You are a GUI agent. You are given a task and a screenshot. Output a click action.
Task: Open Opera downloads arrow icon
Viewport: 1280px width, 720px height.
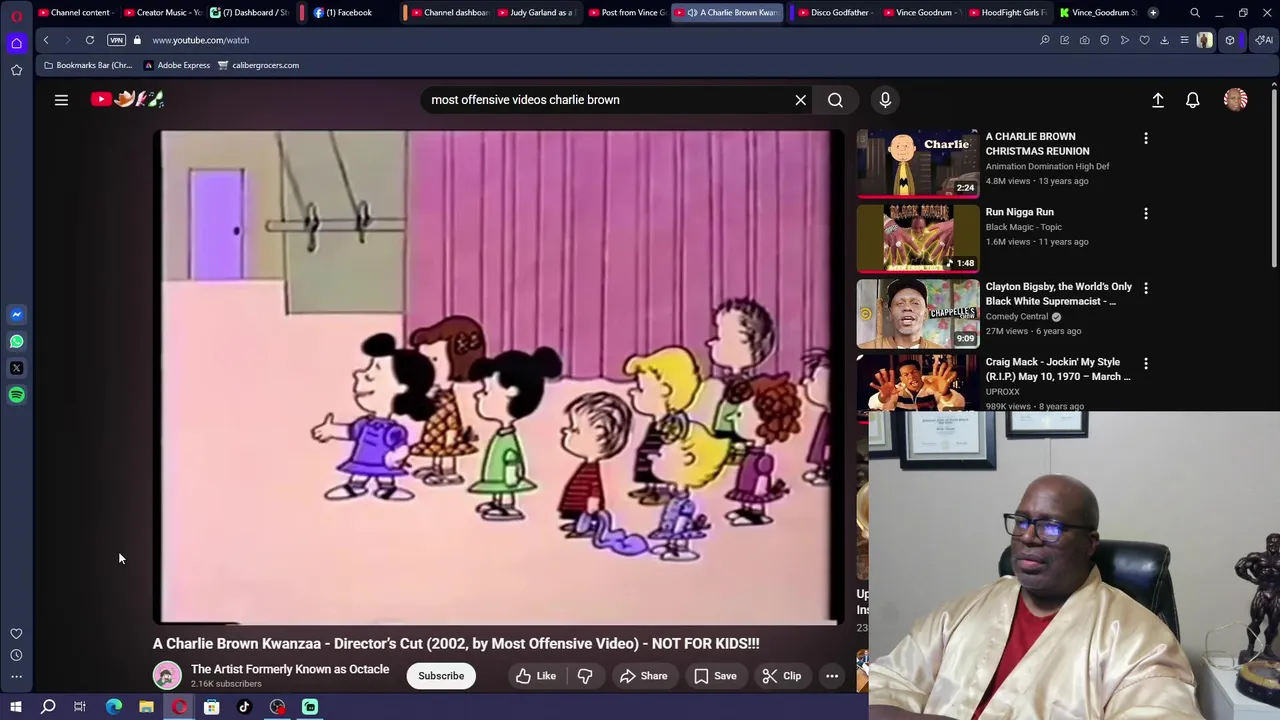click(x=1164, y=40)
